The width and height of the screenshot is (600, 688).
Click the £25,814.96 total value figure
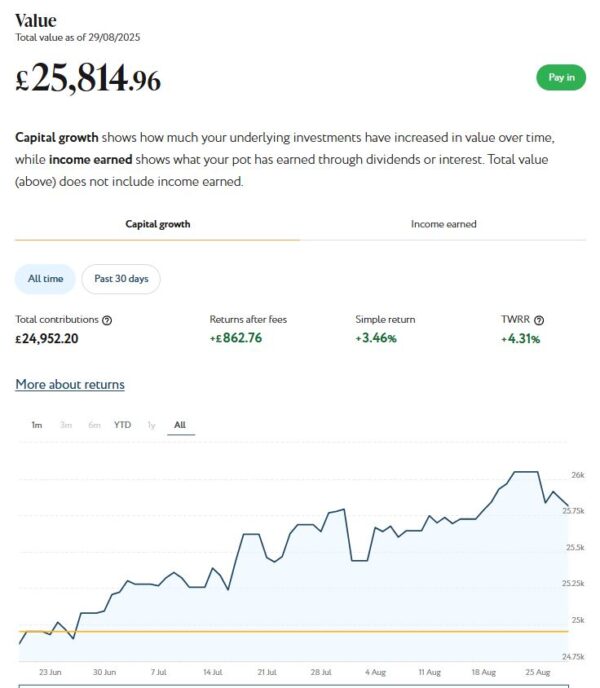tap(88, 80)
